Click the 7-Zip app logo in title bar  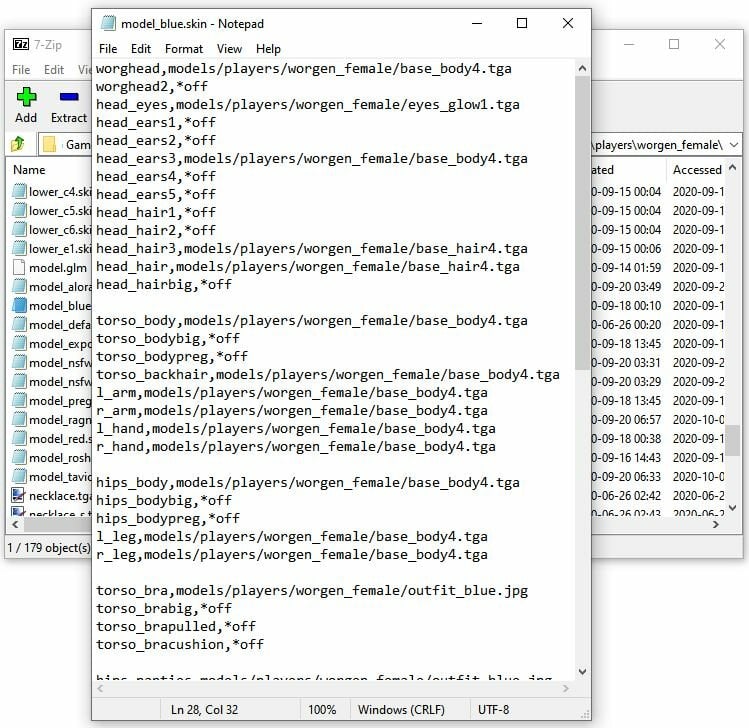coord(21,44)
